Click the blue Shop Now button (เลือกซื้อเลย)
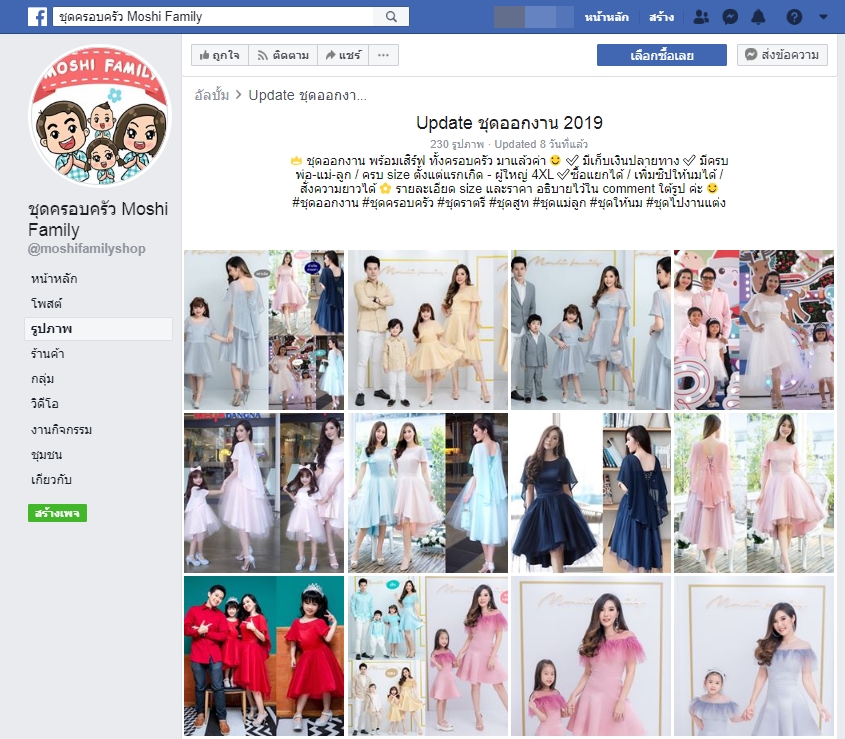 (661, 55)
